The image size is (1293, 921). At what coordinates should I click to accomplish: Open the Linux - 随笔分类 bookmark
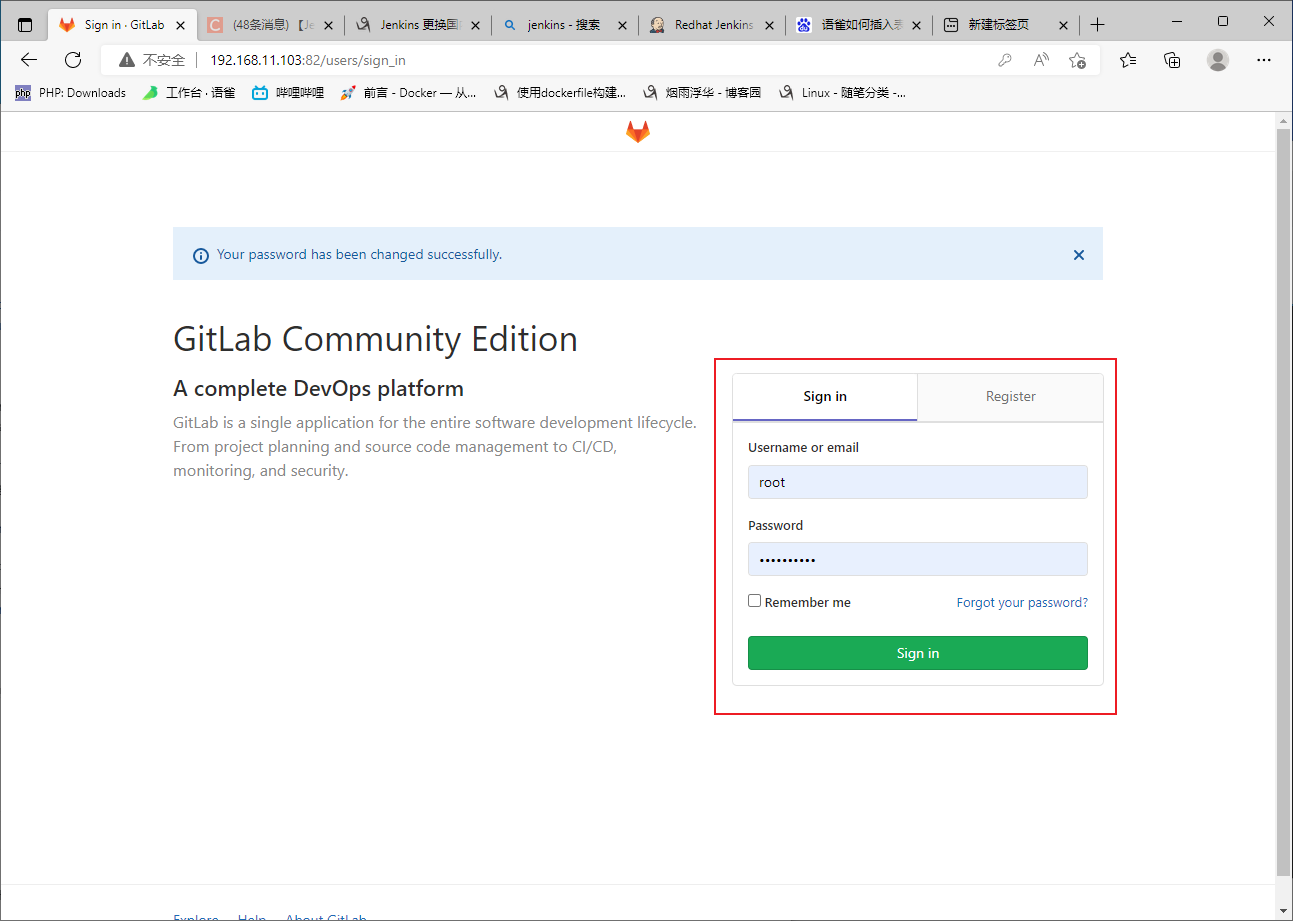click(843, 92)
